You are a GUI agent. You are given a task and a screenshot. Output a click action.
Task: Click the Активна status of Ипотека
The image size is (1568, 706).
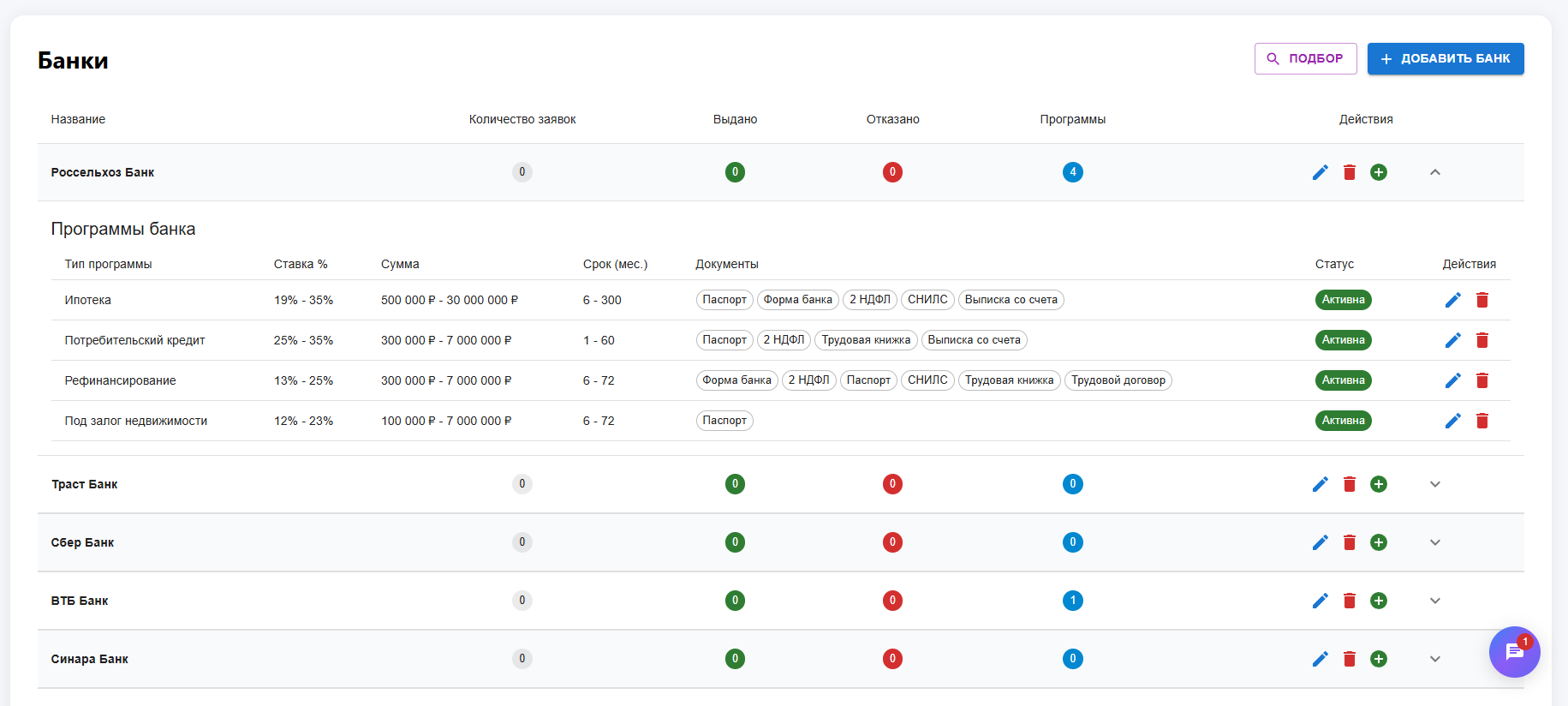tap(1342, 300)
